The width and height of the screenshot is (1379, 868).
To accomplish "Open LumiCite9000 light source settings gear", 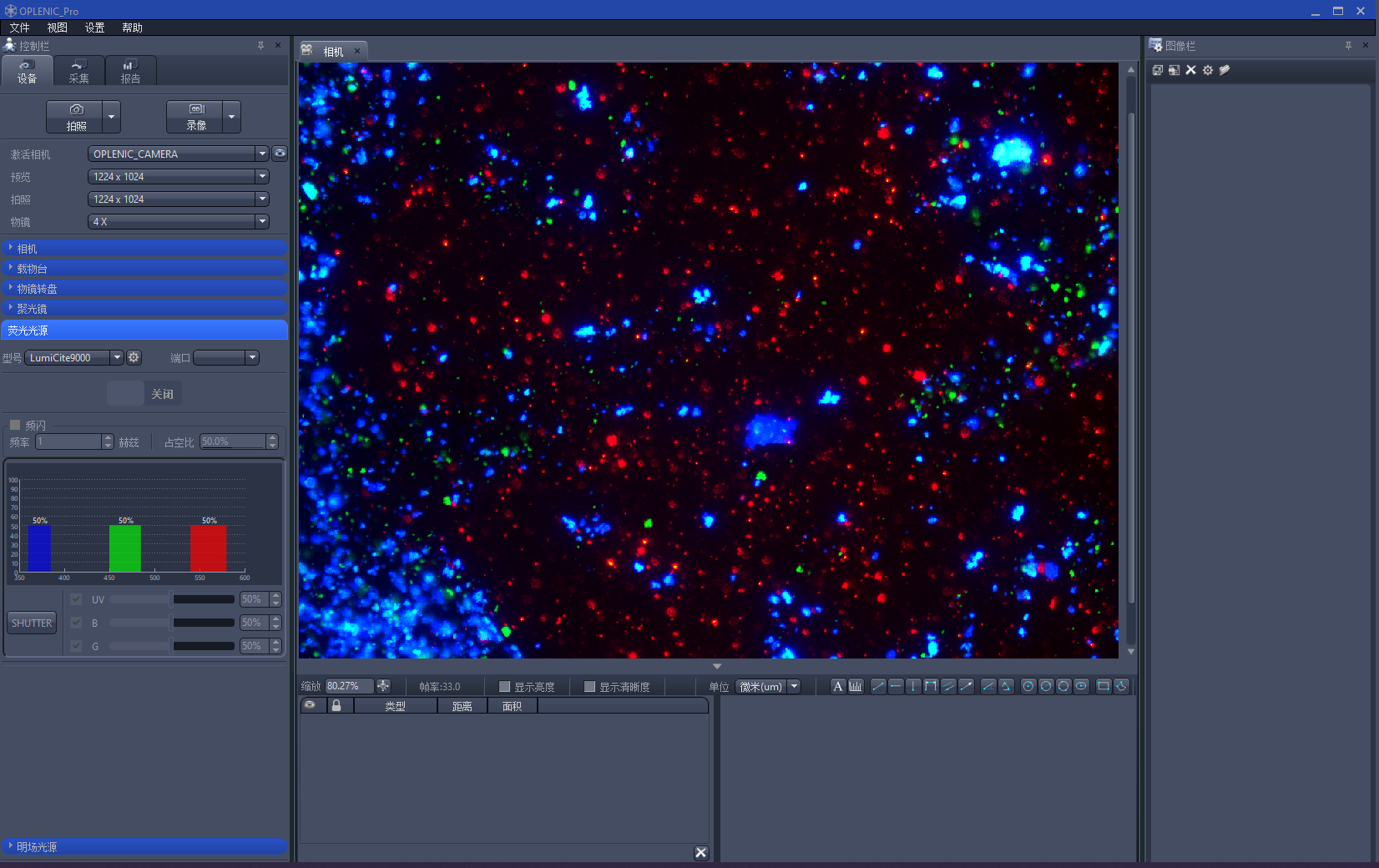I will (x=134, y=357).
